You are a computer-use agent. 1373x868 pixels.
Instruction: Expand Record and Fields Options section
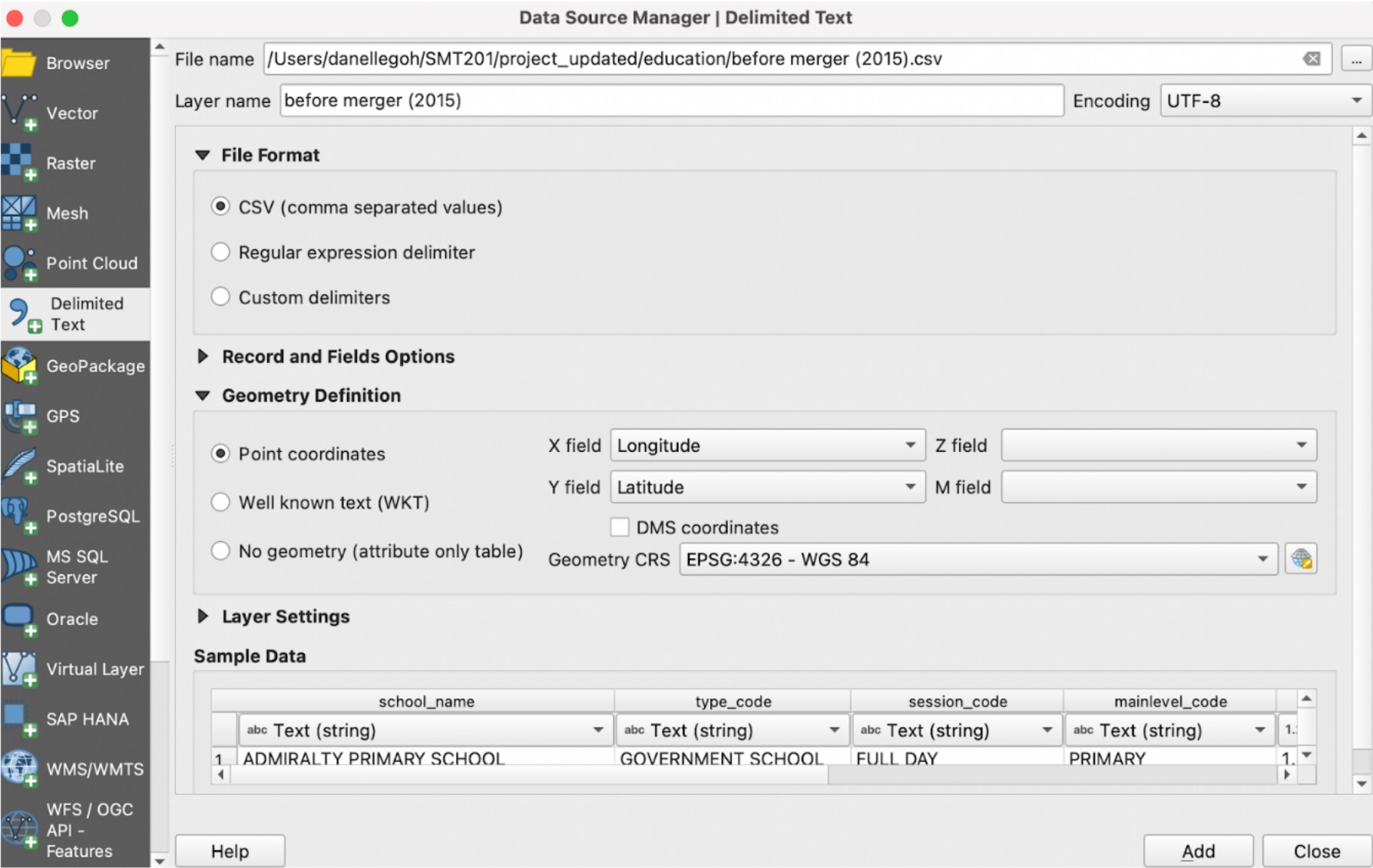(x=203, y=357)
